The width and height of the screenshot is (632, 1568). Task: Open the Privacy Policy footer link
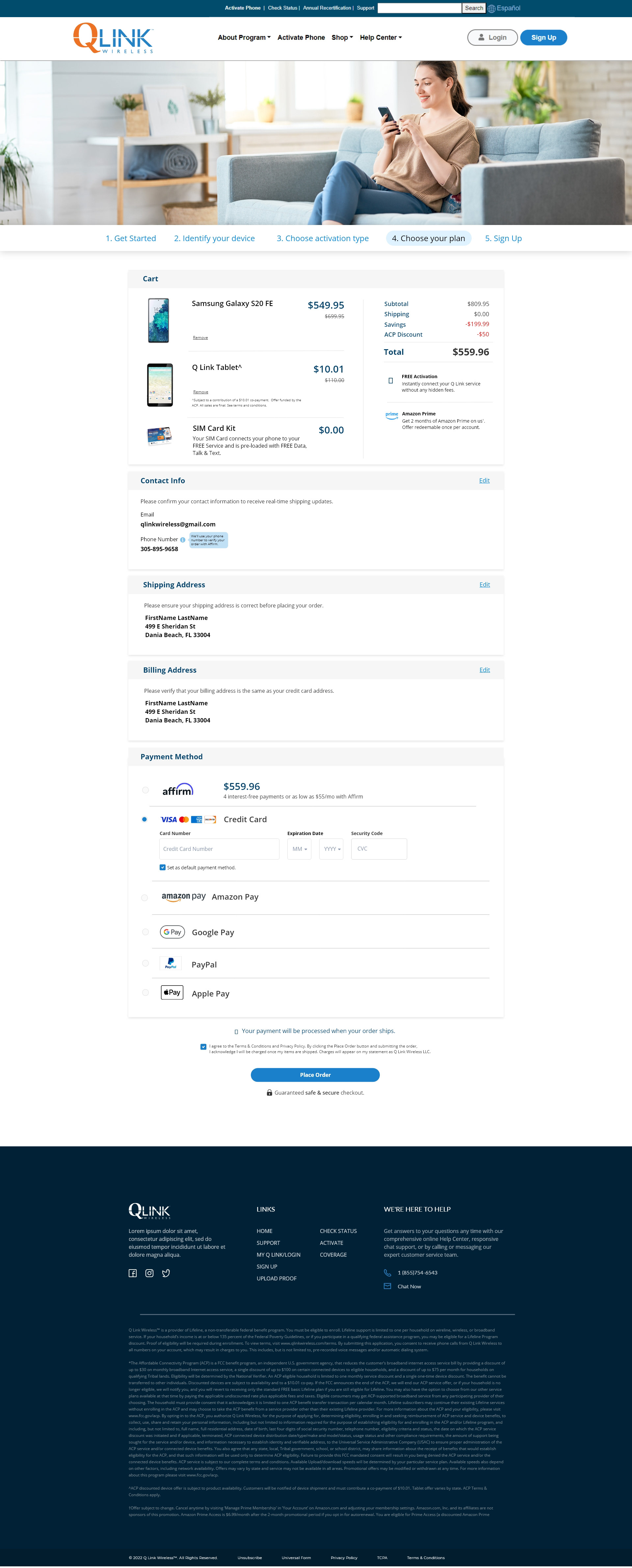344,1558
